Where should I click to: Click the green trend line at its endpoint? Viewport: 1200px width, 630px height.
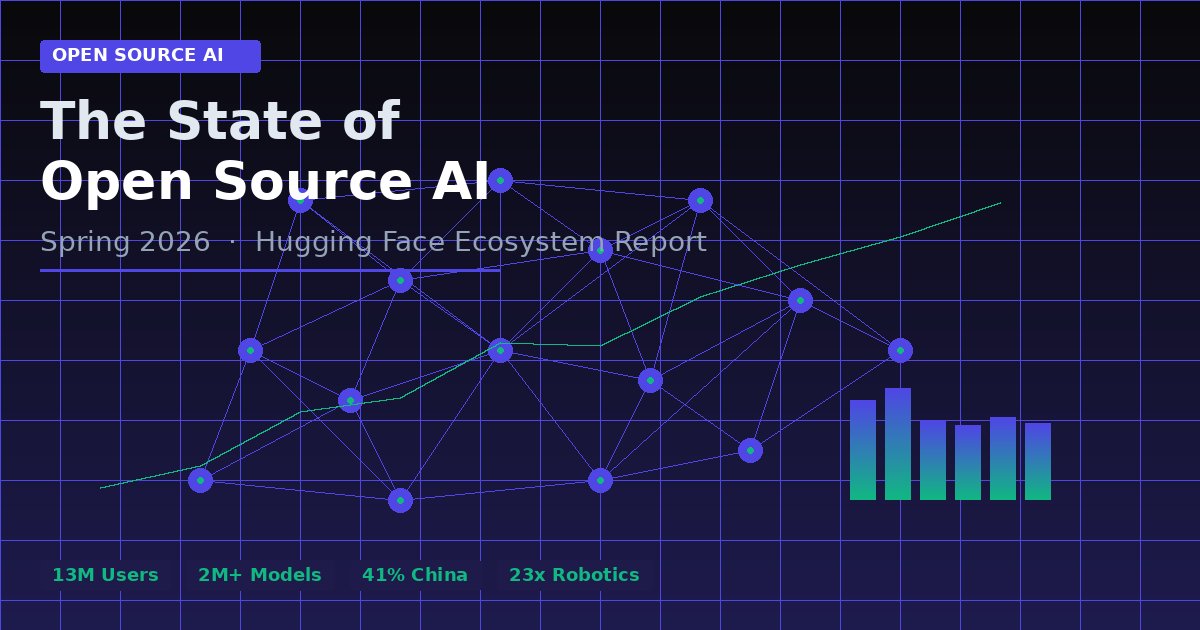(x=1000, y=203)
